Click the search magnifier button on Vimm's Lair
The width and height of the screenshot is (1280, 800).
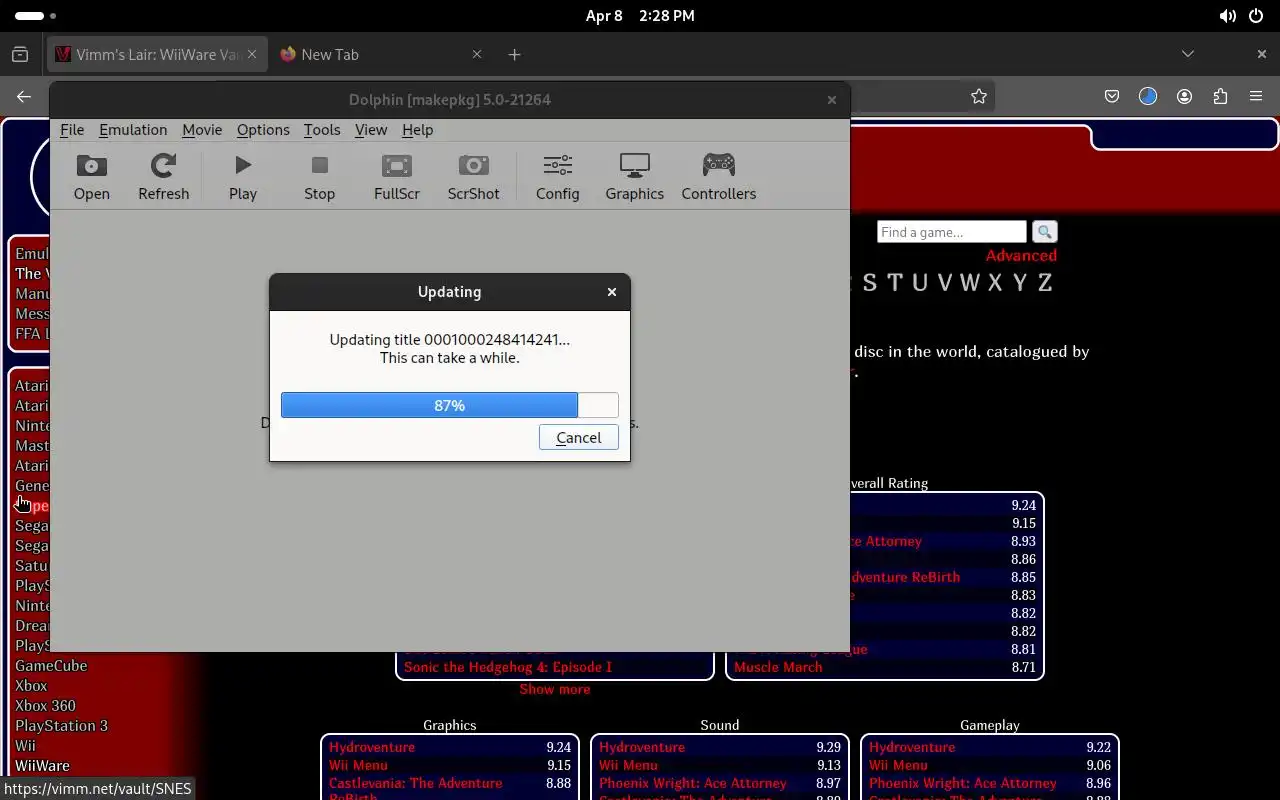pos(1045,232)
